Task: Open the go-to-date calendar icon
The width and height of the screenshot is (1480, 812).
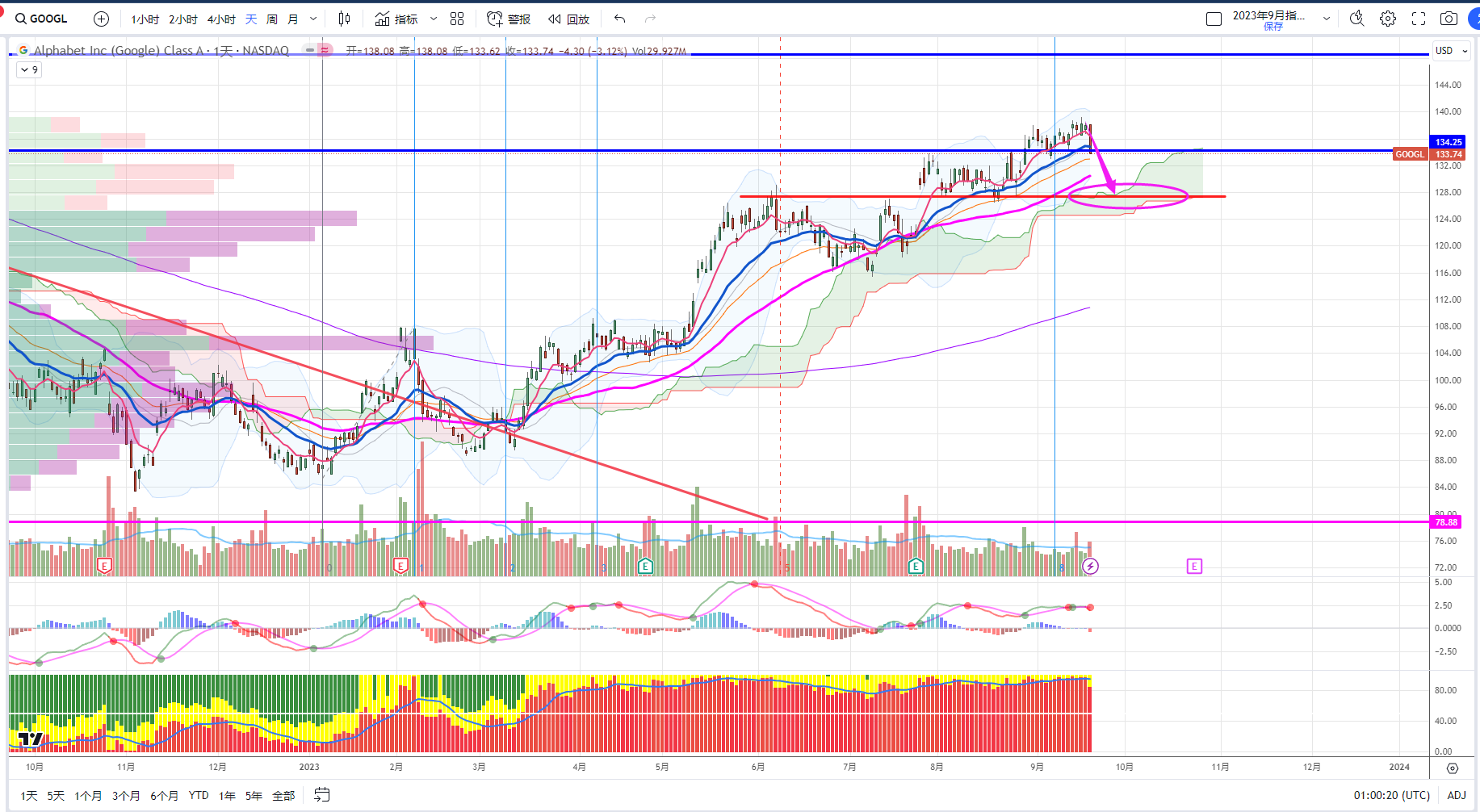Action: 321,795
